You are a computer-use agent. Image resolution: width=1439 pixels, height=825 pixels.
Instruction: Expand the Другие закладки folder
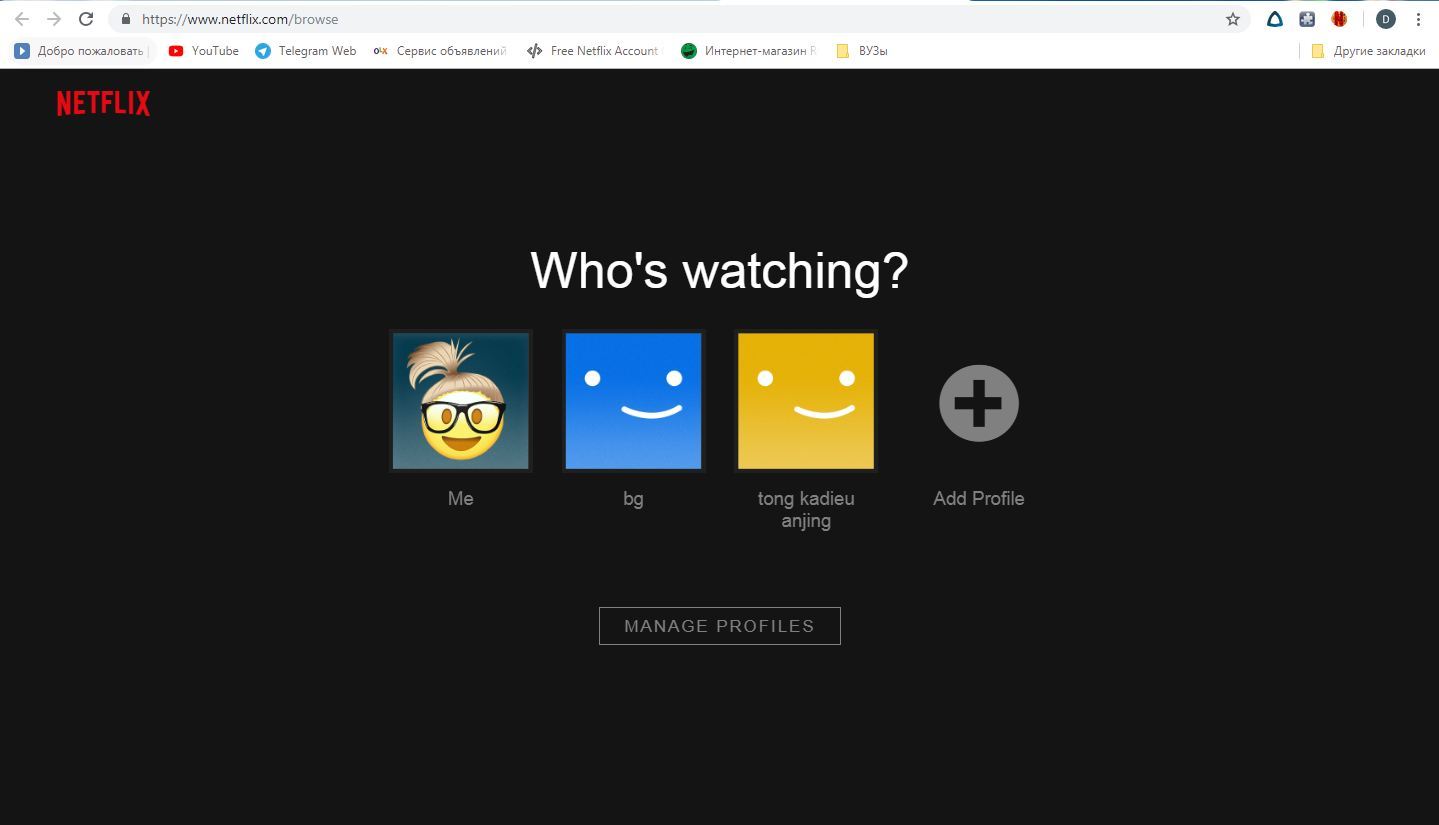pos(1368,51)
